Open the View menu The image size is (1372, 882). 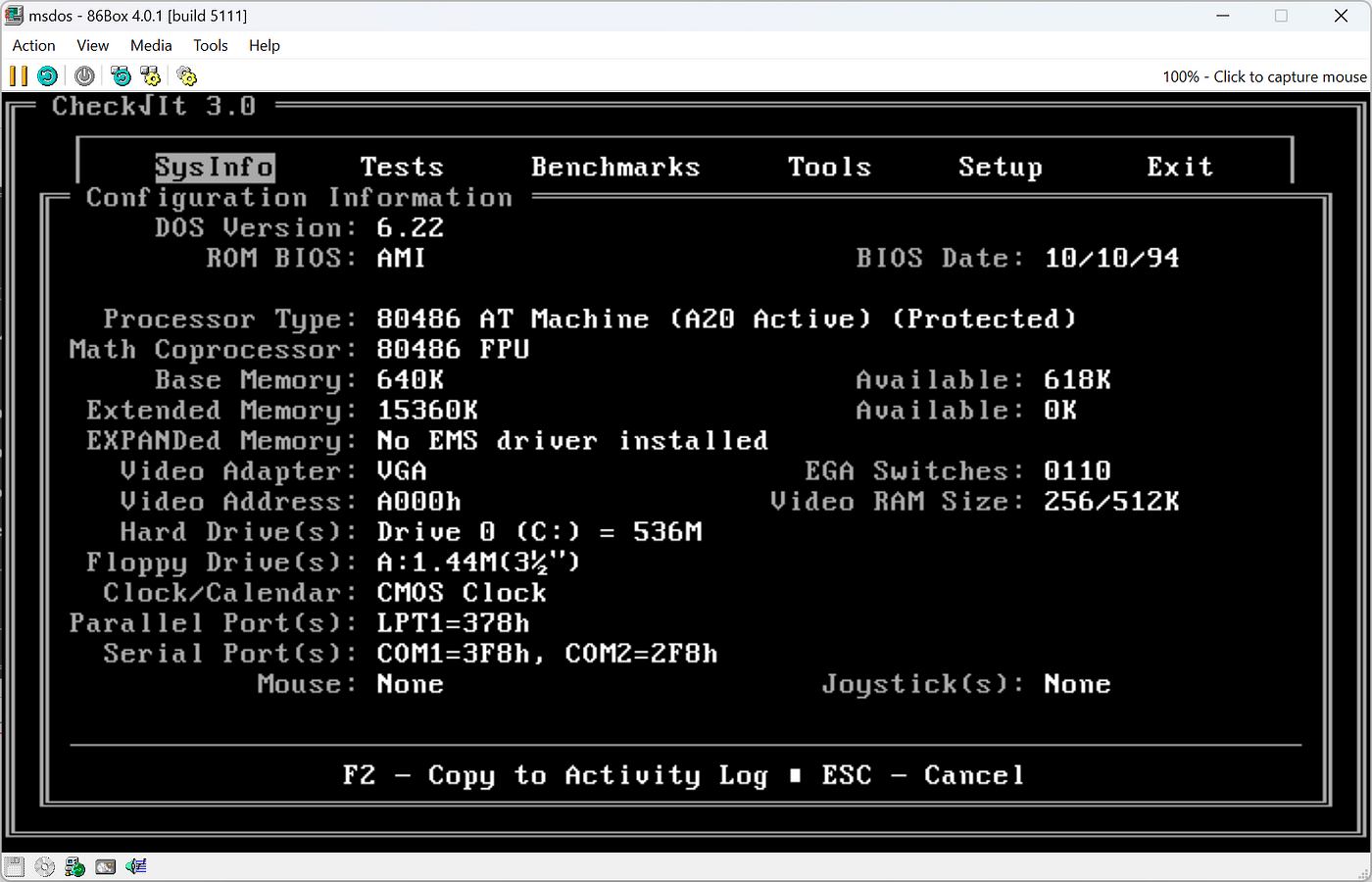click(x=92, y=45)
